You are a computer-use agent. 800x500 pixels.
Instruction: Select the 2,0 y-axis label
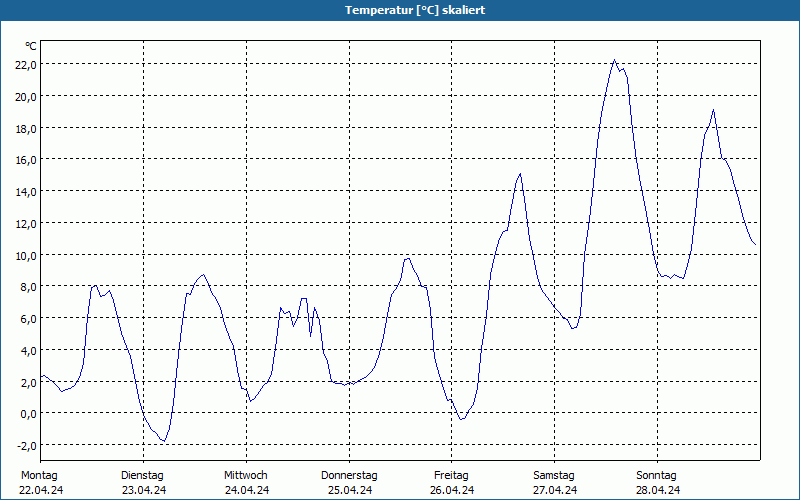(28, 383)
